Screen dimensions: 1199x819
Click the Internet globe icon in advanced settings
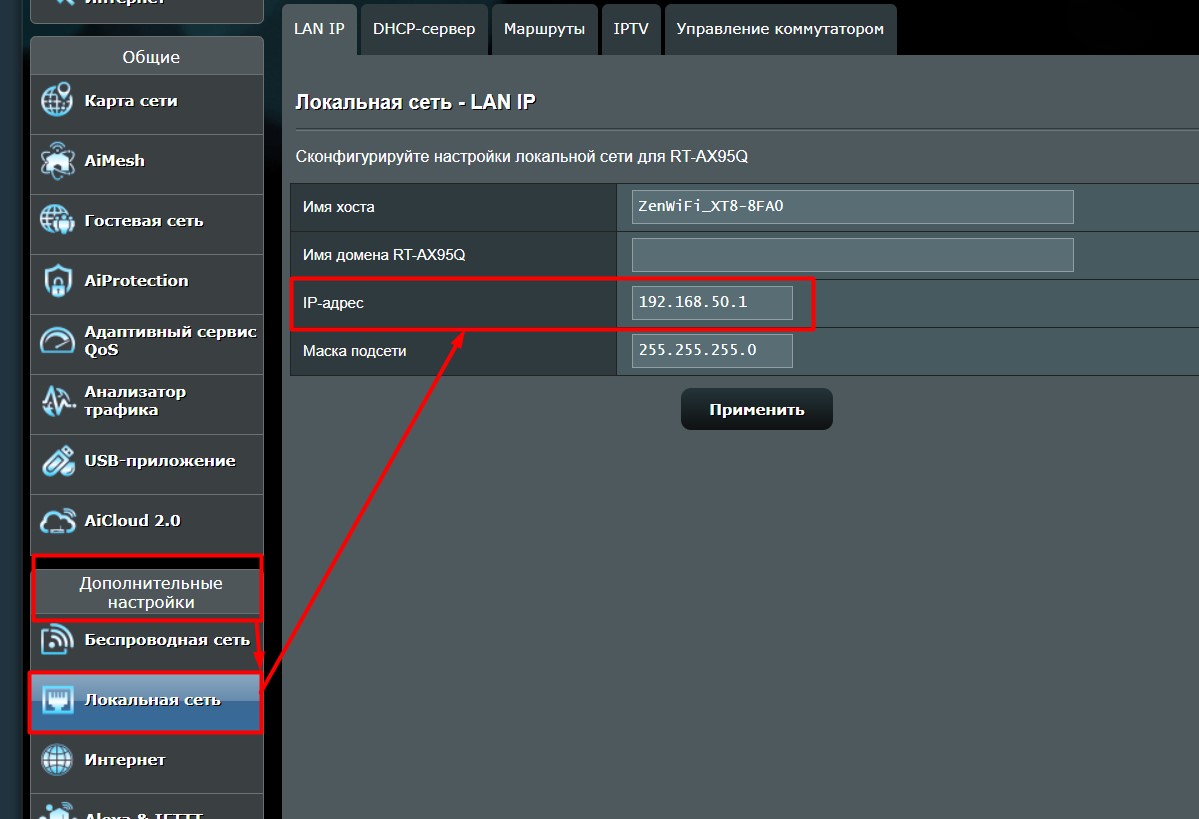tap(57, 759)
